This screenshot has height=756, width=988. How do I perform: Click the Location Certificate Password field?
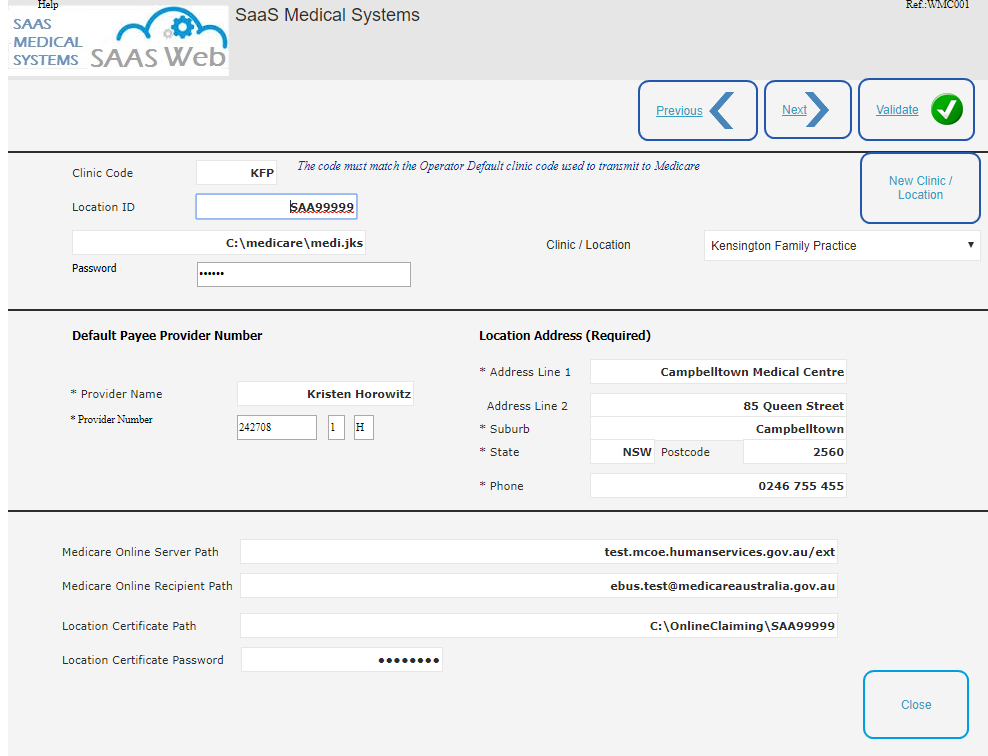[342, 660]
